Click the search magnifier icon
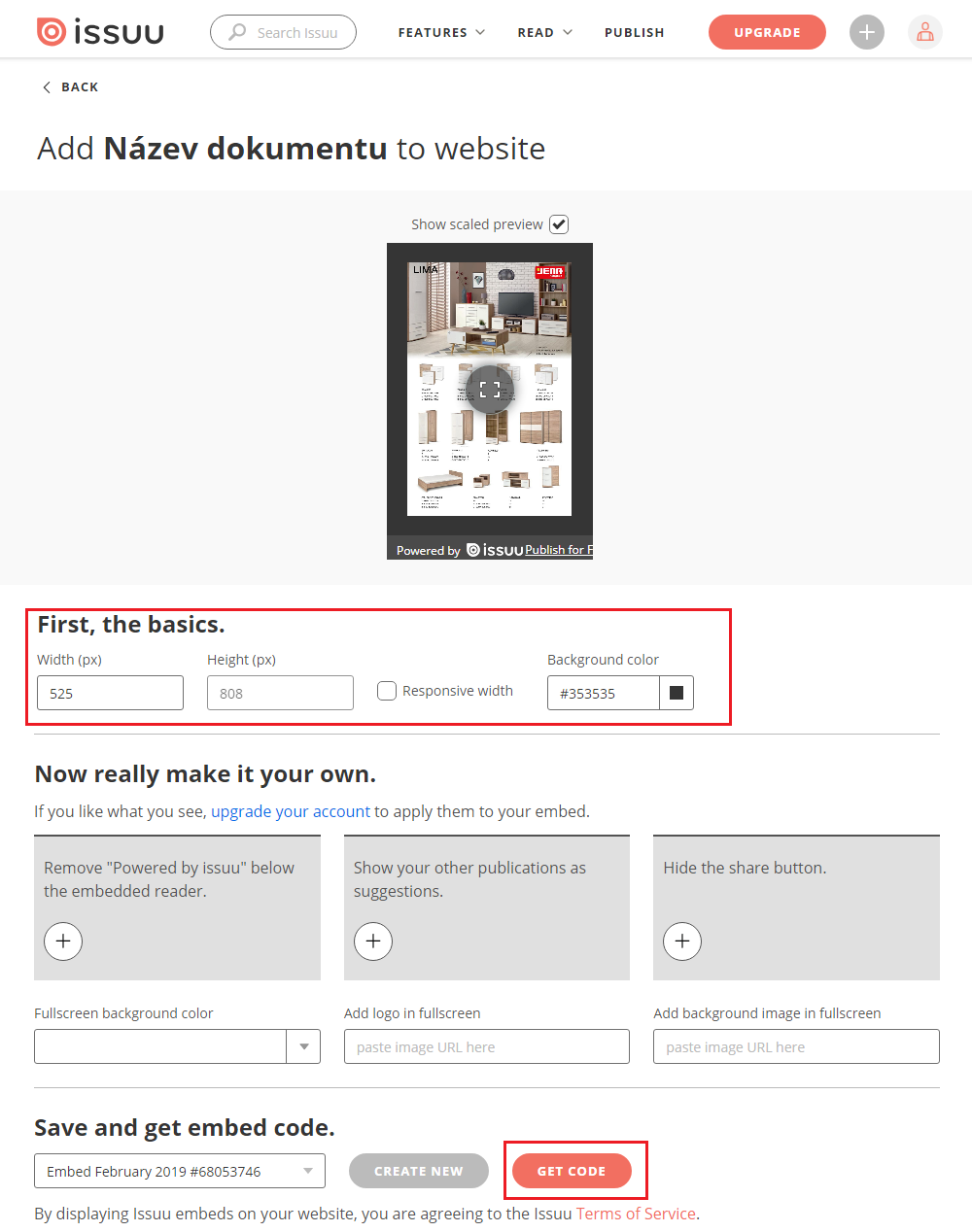The height and width of the screenshot is (1232, 972). [237, 32]
